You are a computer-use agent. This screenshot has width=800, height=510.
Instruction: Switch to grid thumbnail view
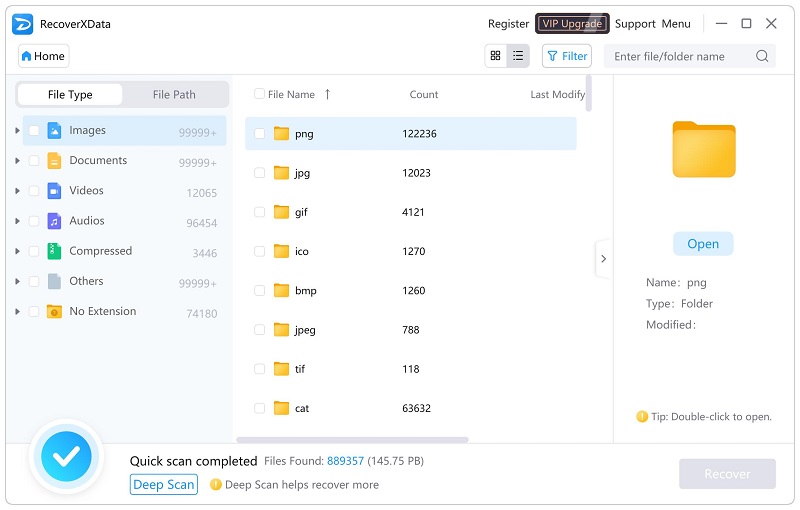(496, 56)
